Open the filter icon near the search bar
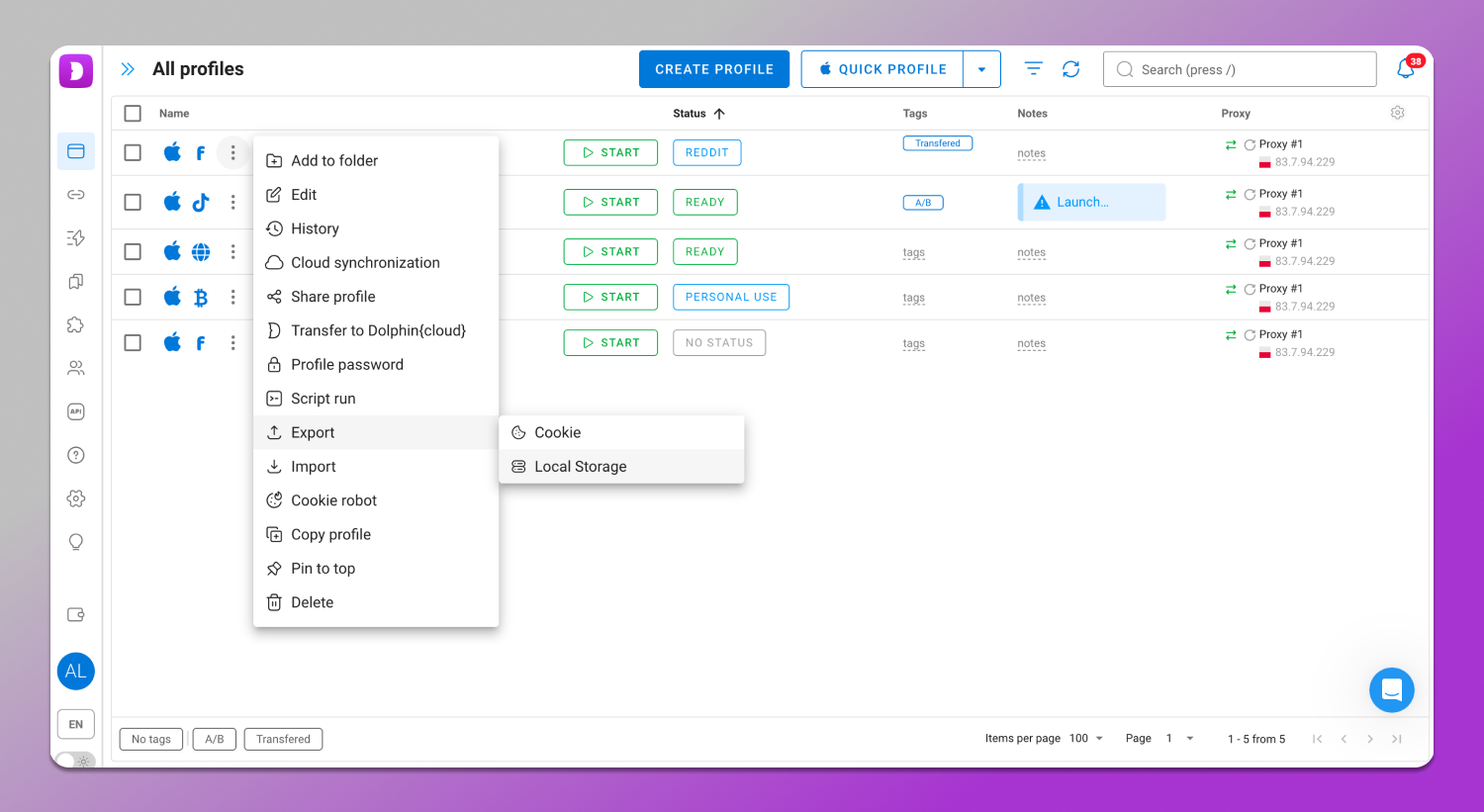Image resolution: width=1484 pixels, height=812 pixels. coord(1033,68)
